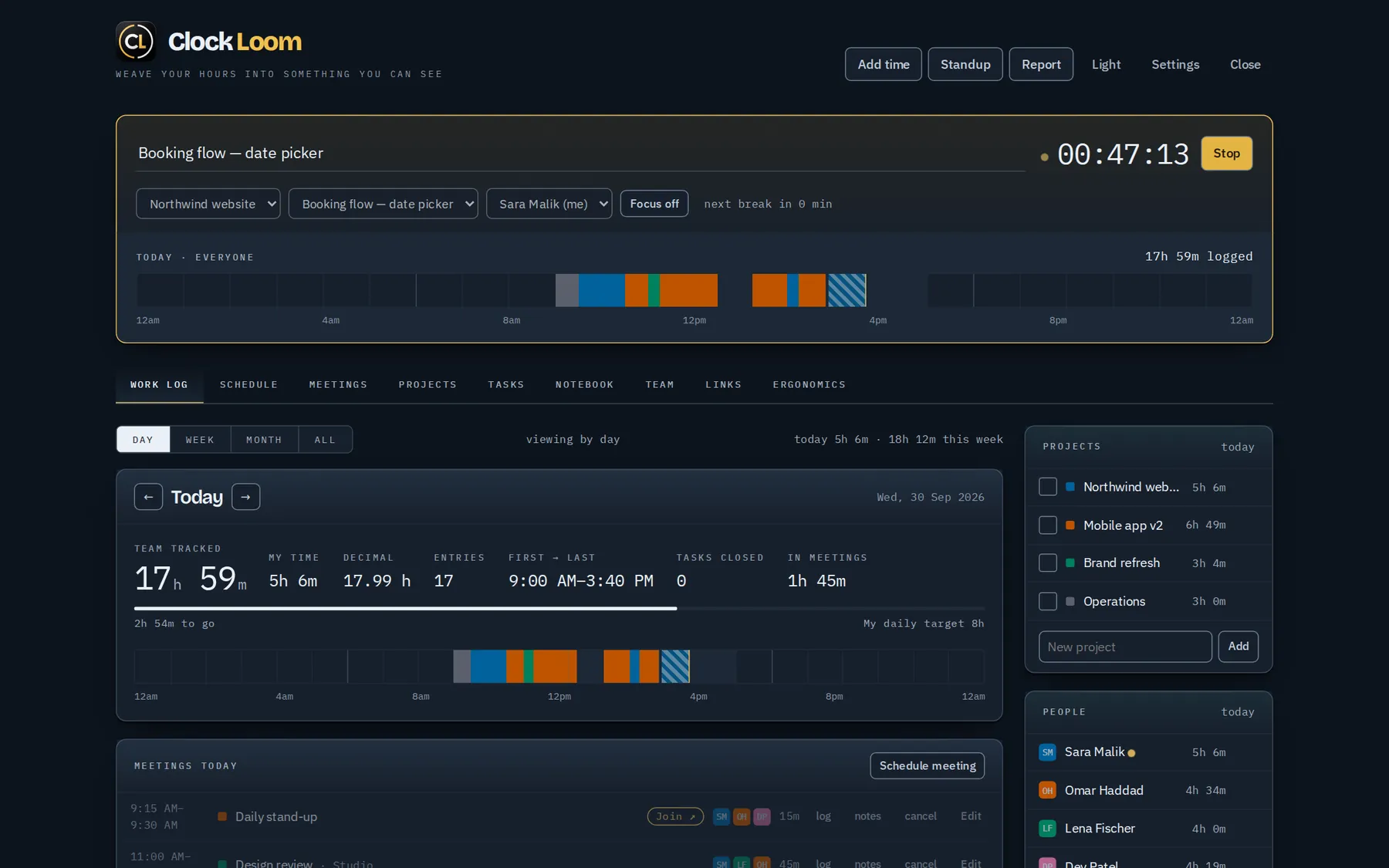Switch to Light theme
The image size is (1389, 868).
click(x=1106, y=64)
